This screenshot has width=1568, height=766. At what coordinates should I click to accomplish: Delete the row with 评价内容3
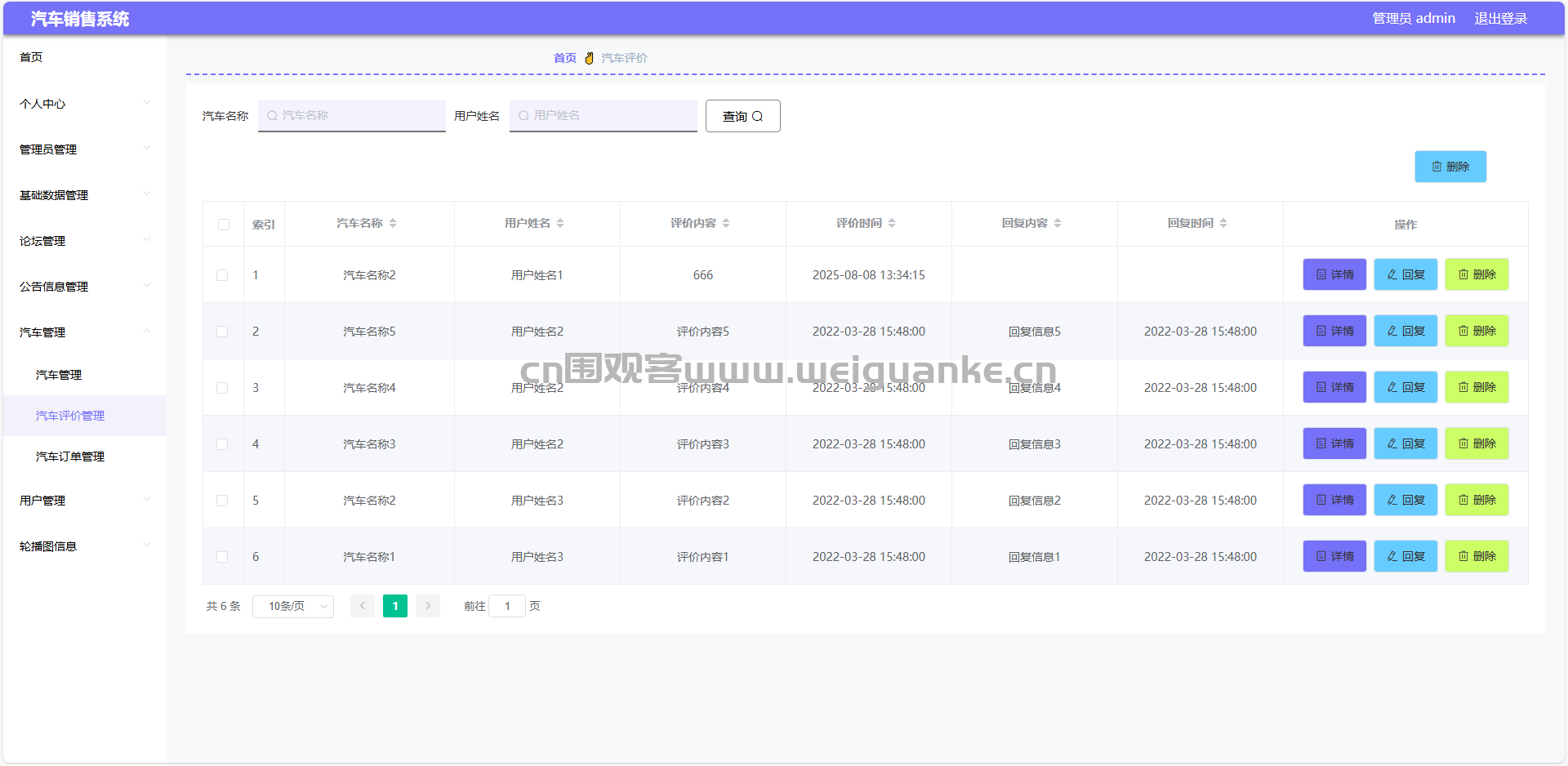[1477, 443]
